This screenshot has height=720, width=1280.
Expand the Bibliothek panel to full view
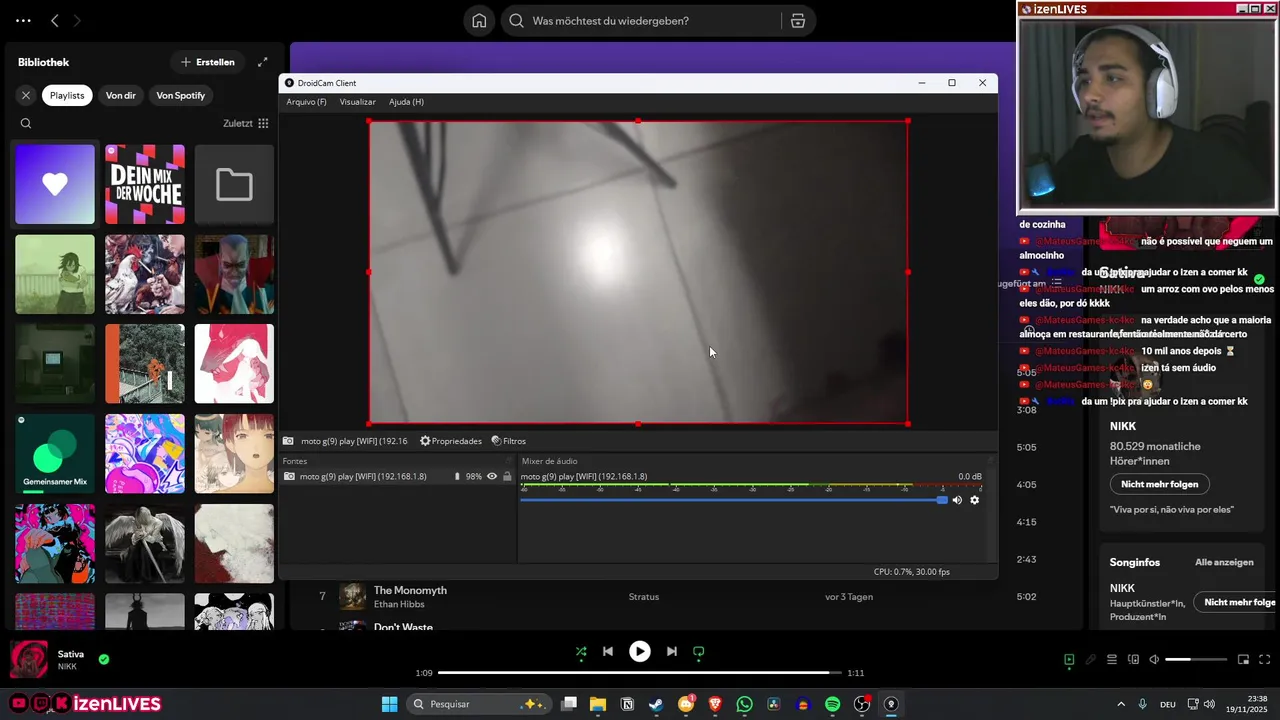pyautogui.click(x=263, y=62)
